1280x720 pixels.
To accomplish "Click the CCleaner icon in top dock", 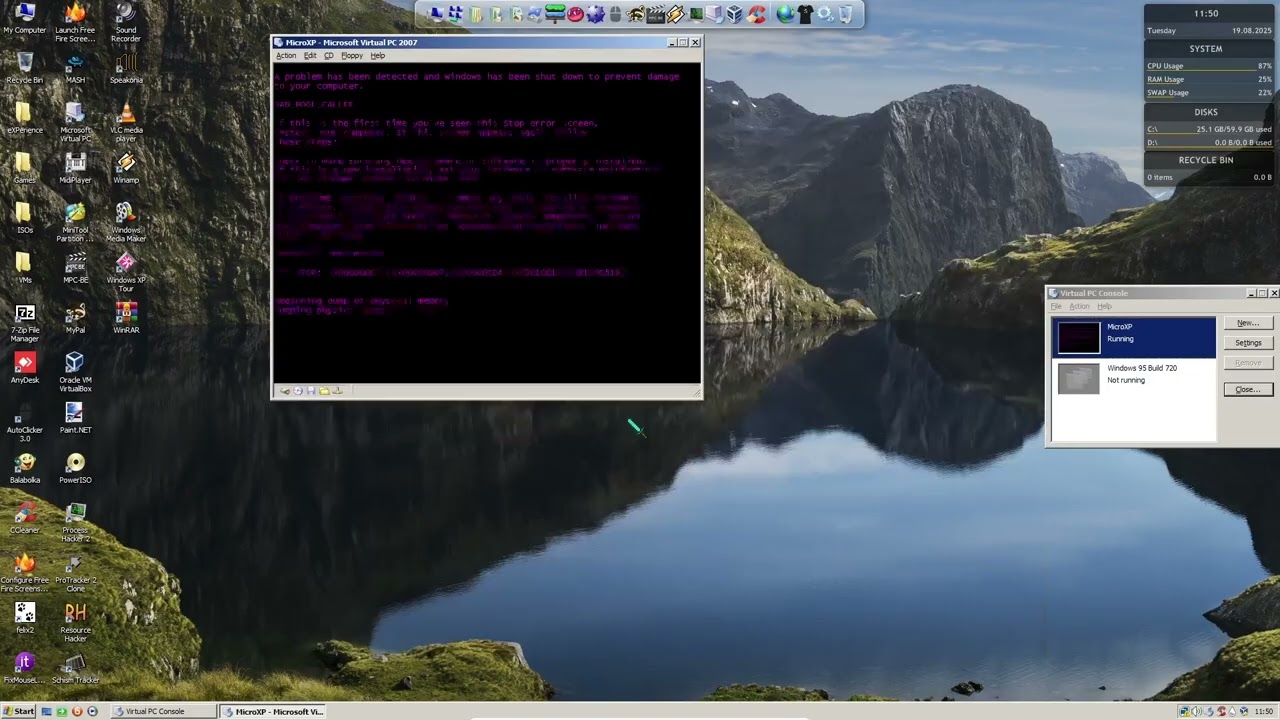I will tap(757, 14).
